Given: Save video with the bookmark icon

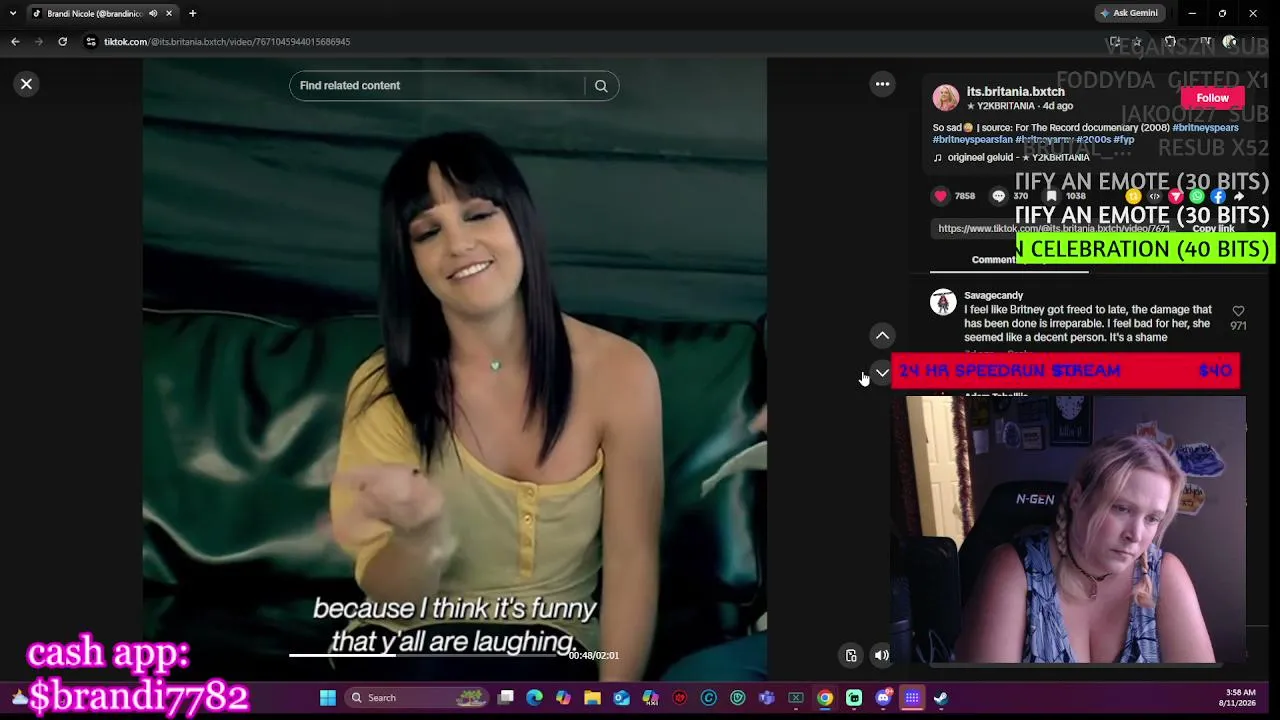Looking at the screenshot, I should (1051, 196).
